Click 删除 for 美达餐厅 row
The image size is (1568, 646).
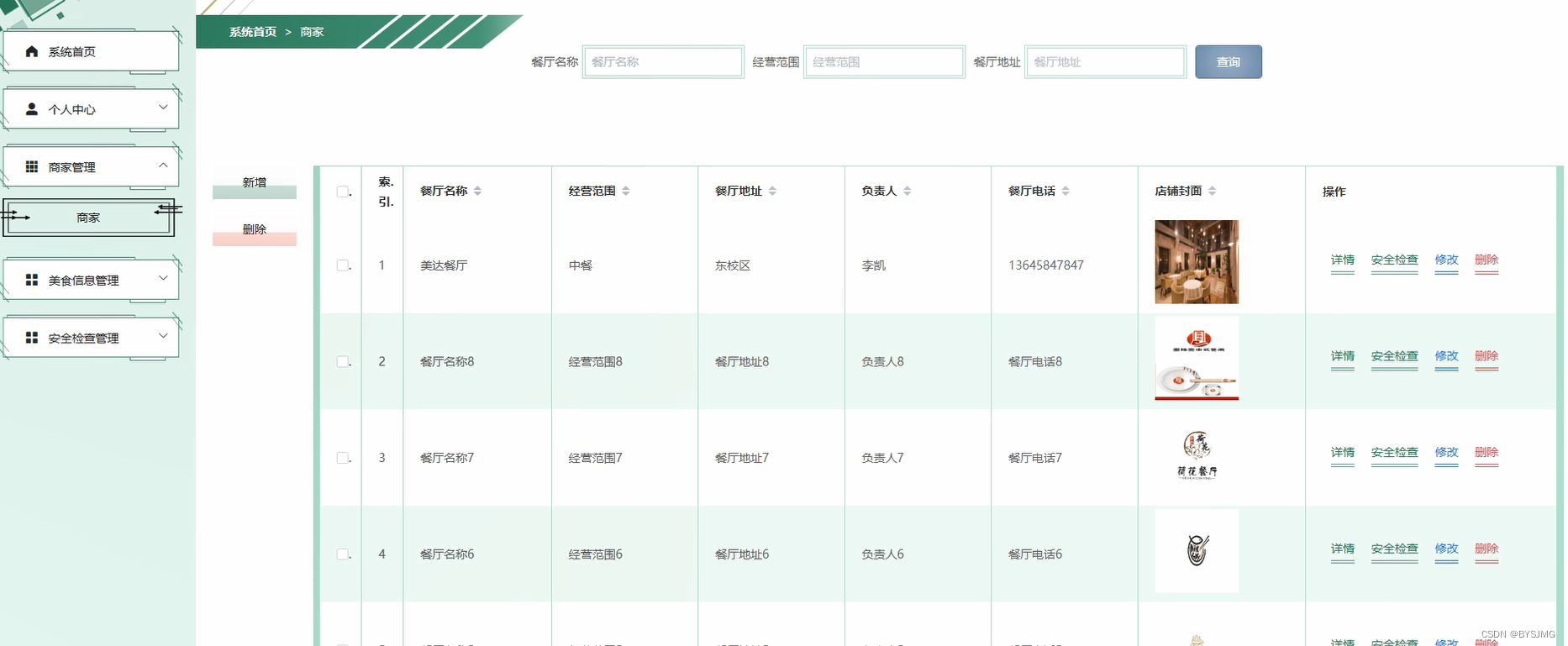[1486, 260]
